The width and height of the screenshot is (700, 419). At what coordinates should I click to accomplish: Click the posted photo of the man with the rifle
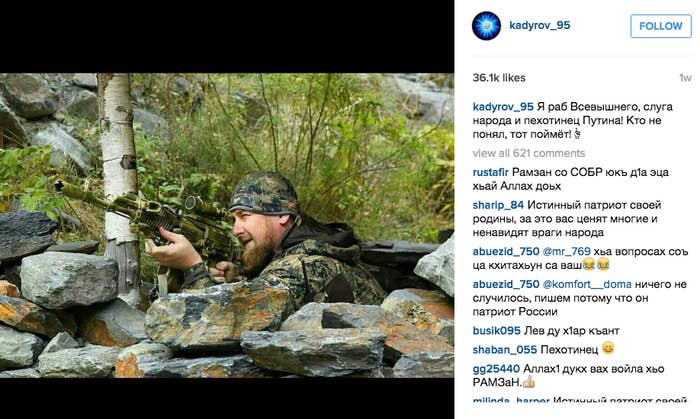227,225
